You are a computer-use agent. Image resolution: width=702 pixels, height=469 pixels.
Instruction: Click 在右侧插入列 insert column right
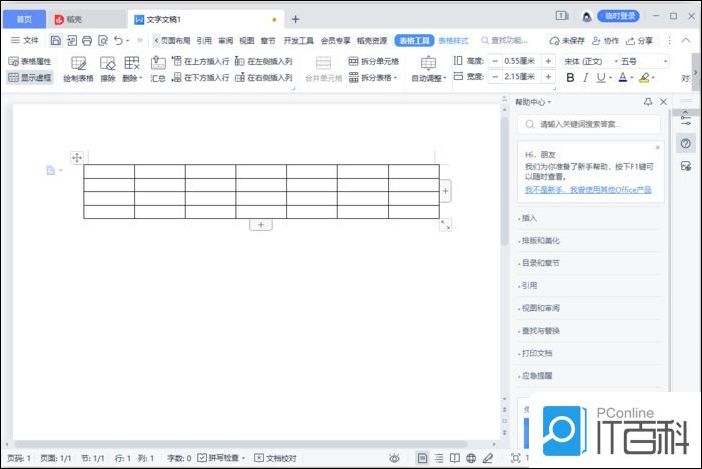tap(263, 77)
